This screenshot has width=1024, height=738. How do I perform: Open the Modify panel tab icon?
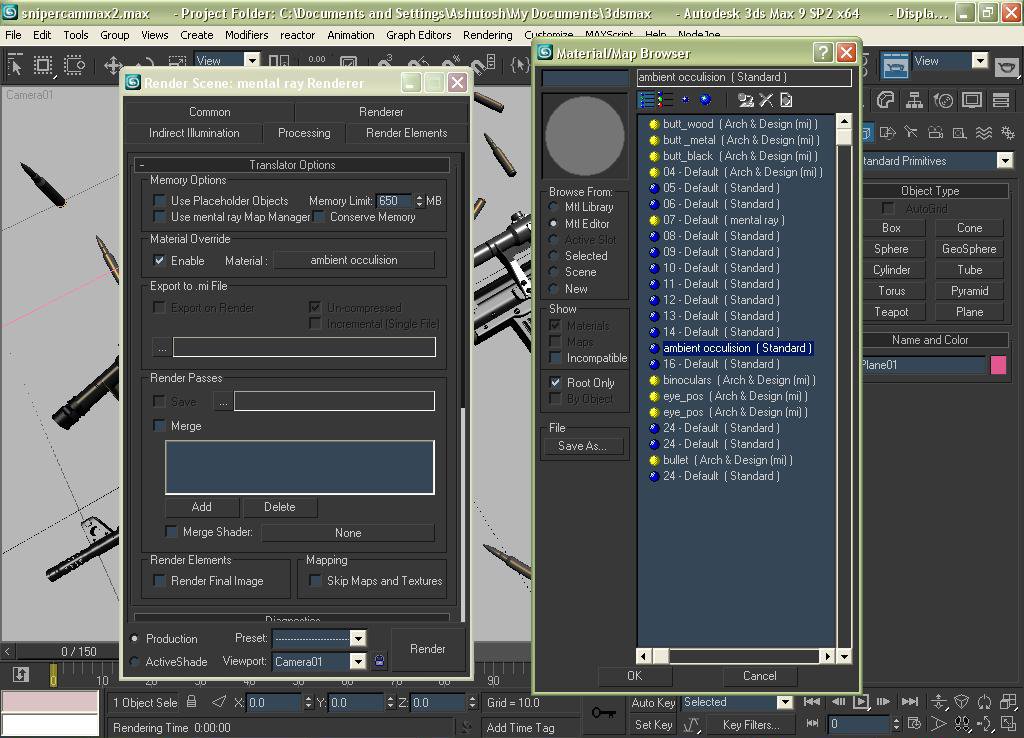pos(886,100)
